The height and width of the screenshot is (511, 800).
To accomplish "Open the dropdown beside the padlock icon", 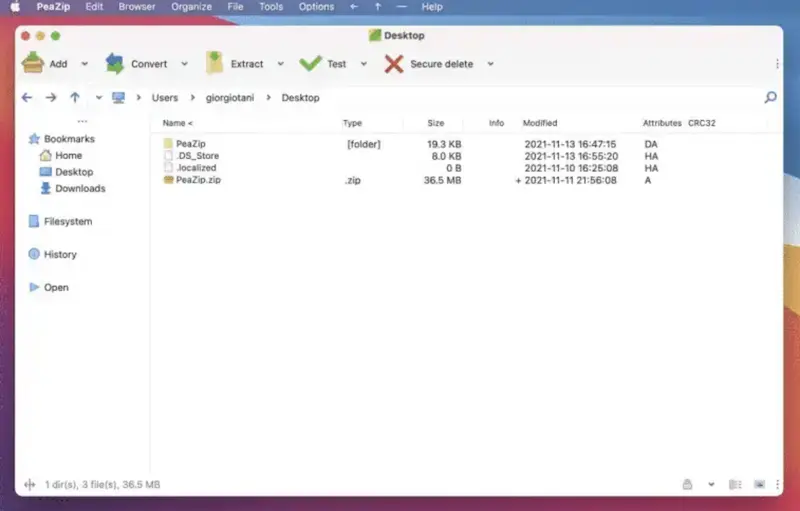I will click(x=711, y=484).
